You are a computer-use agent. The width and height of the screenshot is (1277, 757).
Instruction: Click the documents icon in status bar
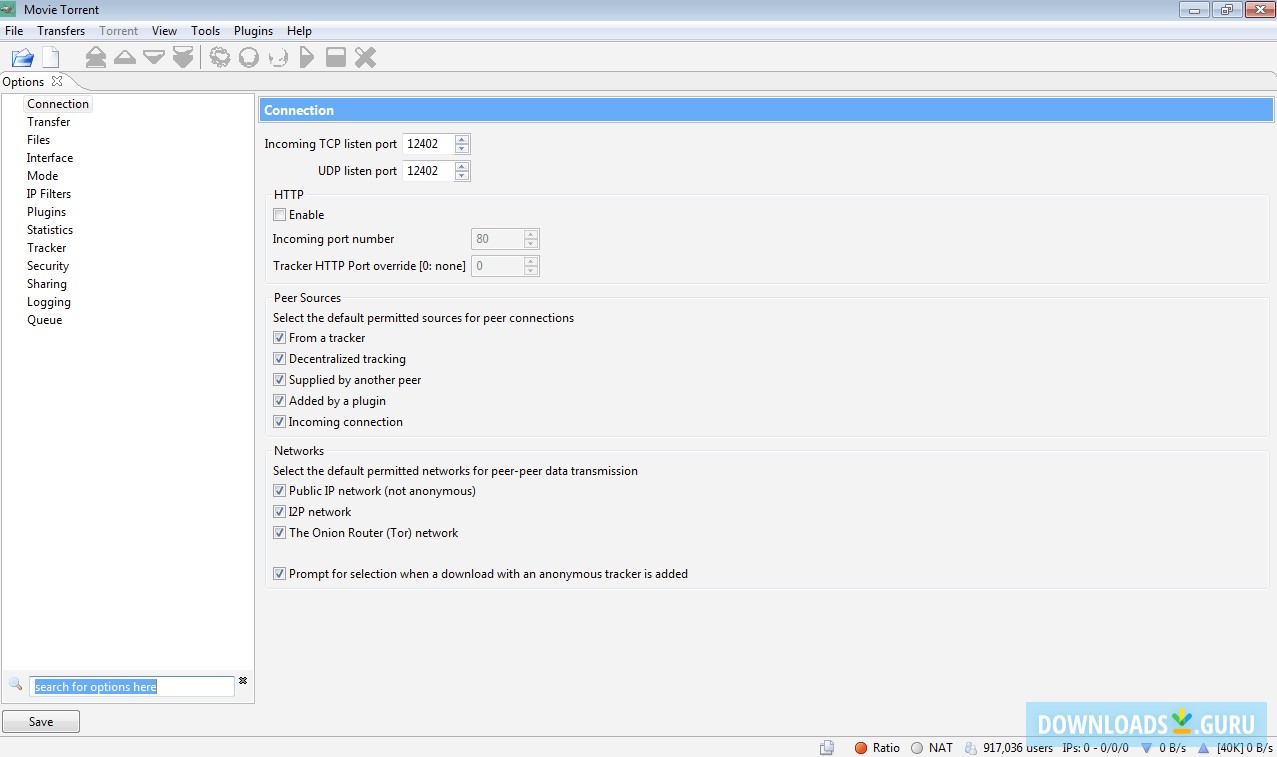[x=827, y=747]
